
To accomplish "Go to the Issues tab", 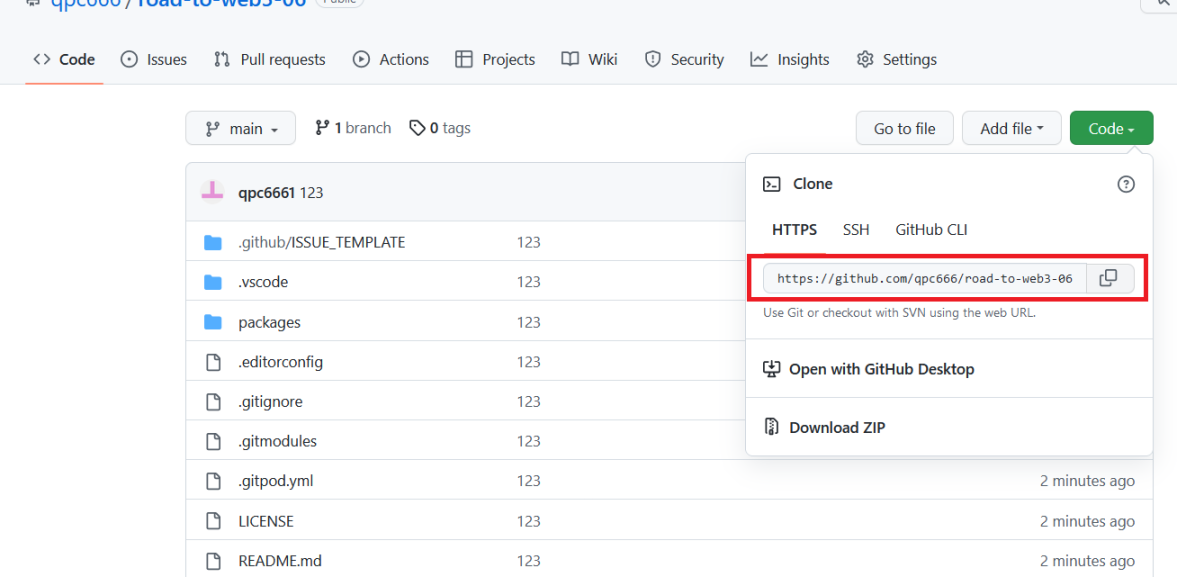I will 154,59.
